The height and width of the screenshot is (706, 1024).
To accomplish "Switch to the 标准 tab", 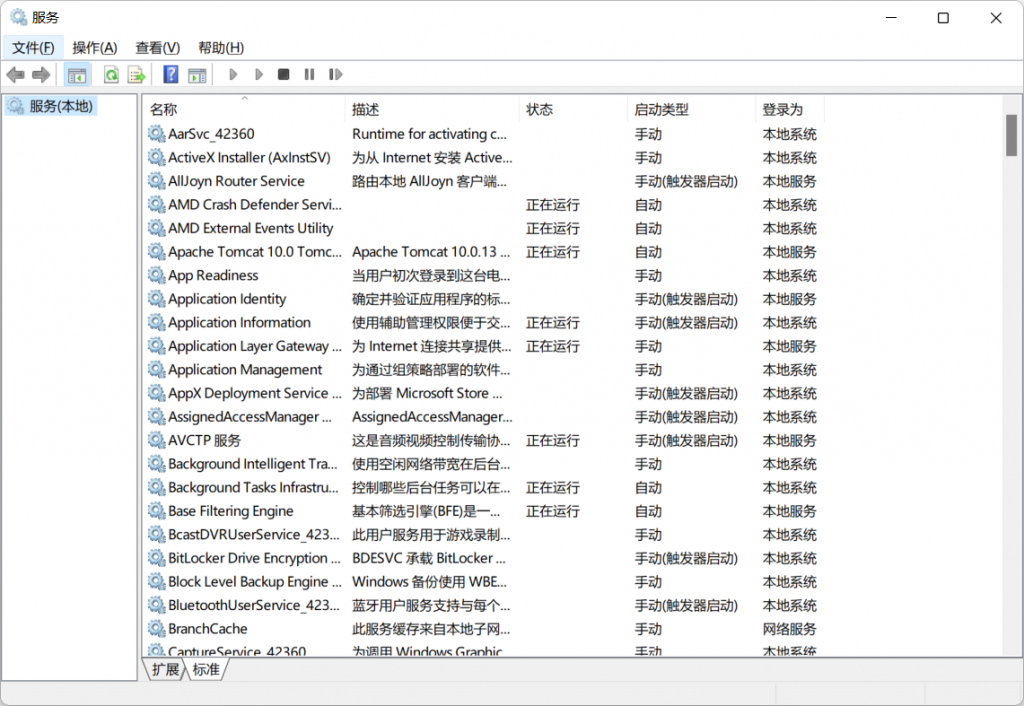I will coord(206,670).
